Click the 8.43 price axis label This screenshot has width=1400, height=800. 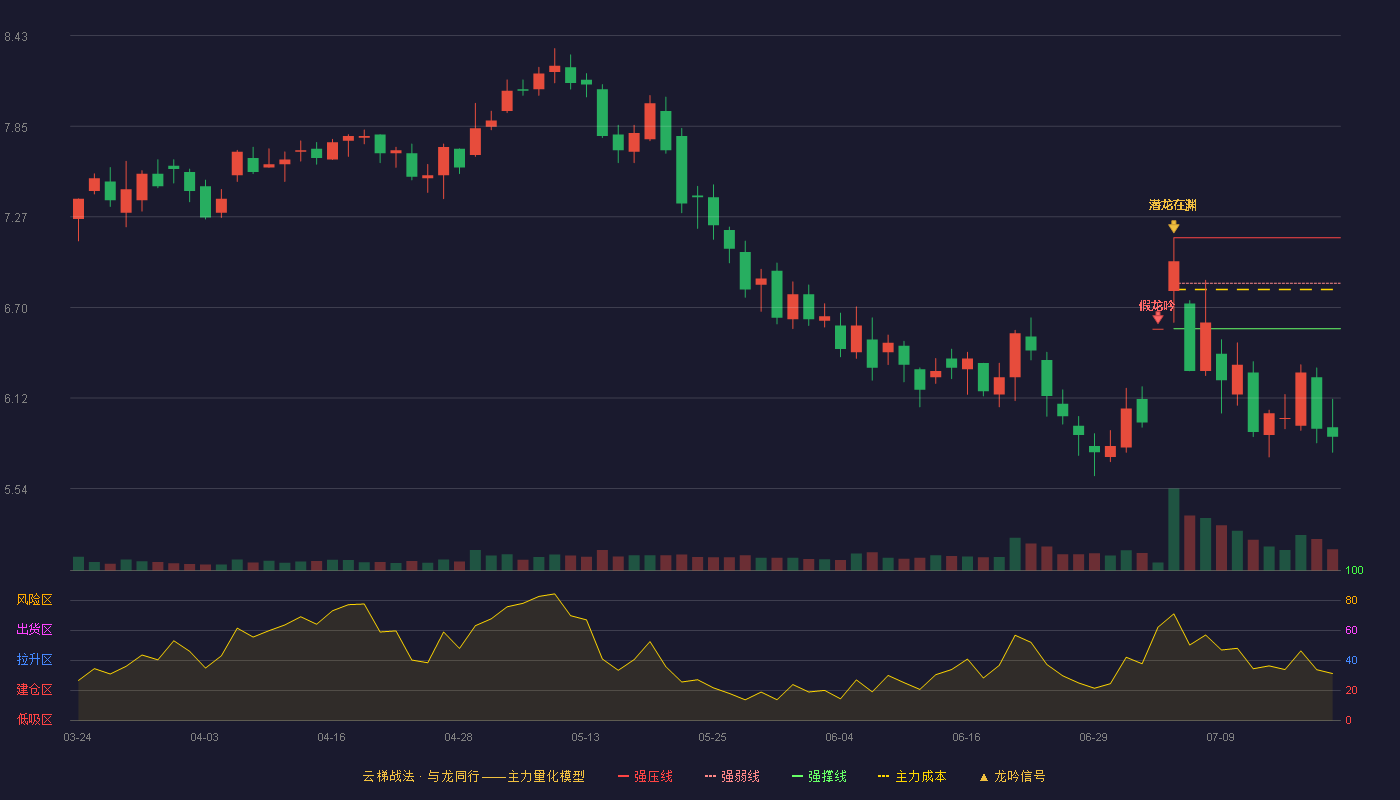point(16,37)
